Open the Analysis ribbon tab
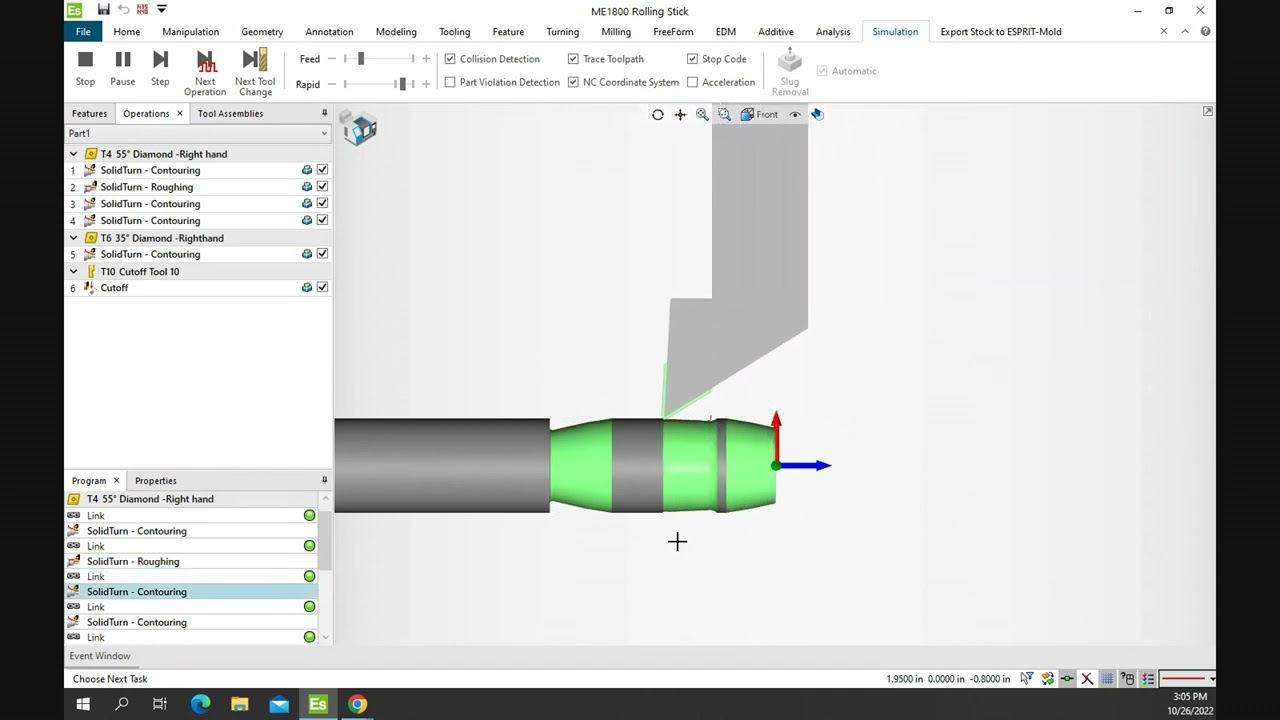This screenshot has width=1280, height=720. click(833, 32)
